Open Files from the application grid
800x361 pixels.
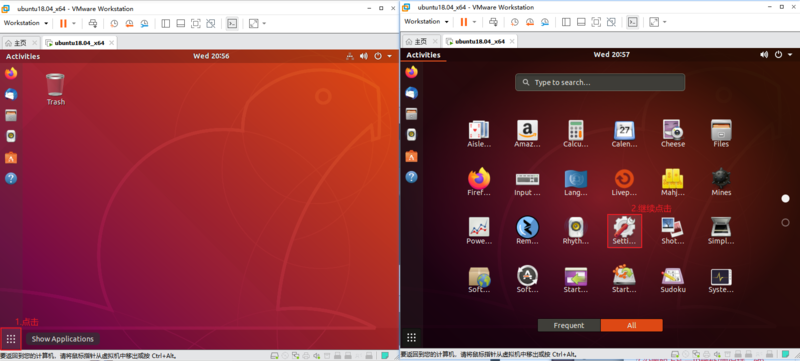(721, 134)
